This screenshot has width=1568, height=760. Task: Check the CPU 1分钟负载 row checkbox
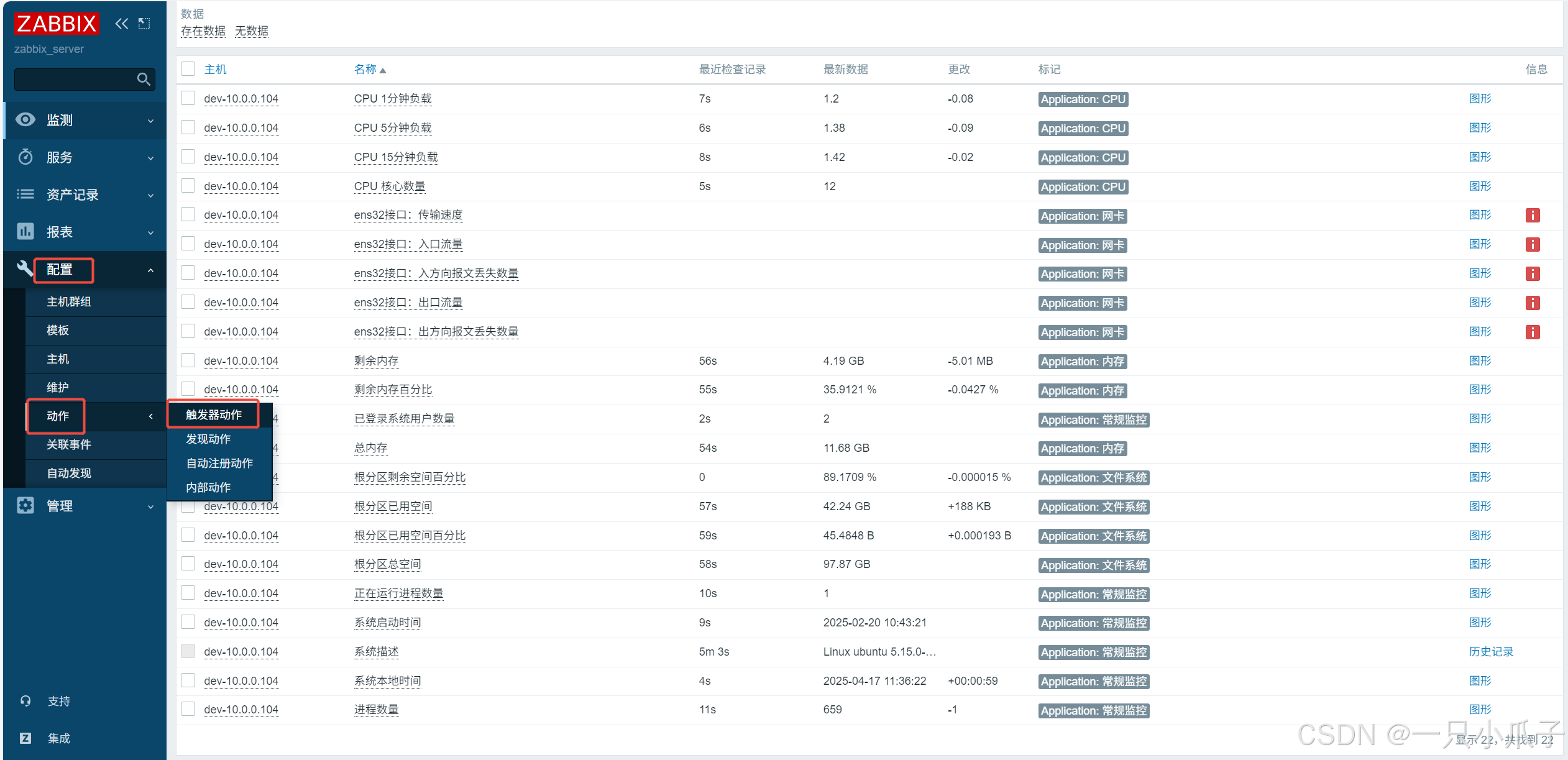click(x=188, y=98)
